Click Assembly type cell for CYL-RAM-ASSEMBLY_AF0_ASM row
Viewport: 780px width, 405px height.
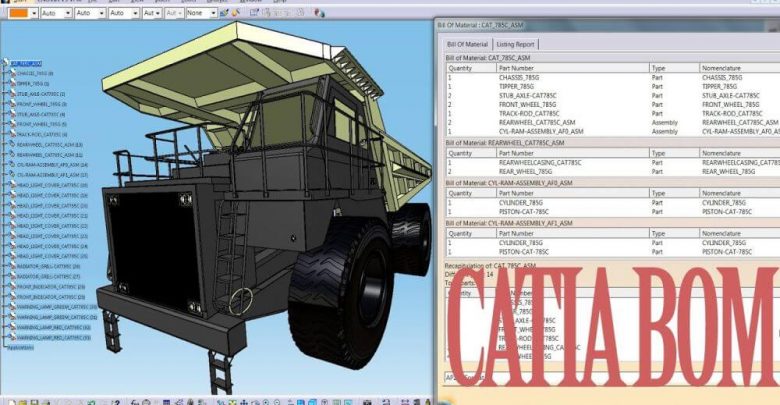click(665, 131)
